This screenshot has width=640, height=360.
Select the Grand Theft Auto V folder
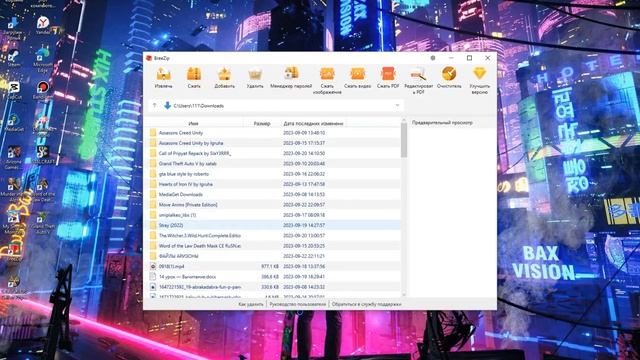click(x=273, y=164)
